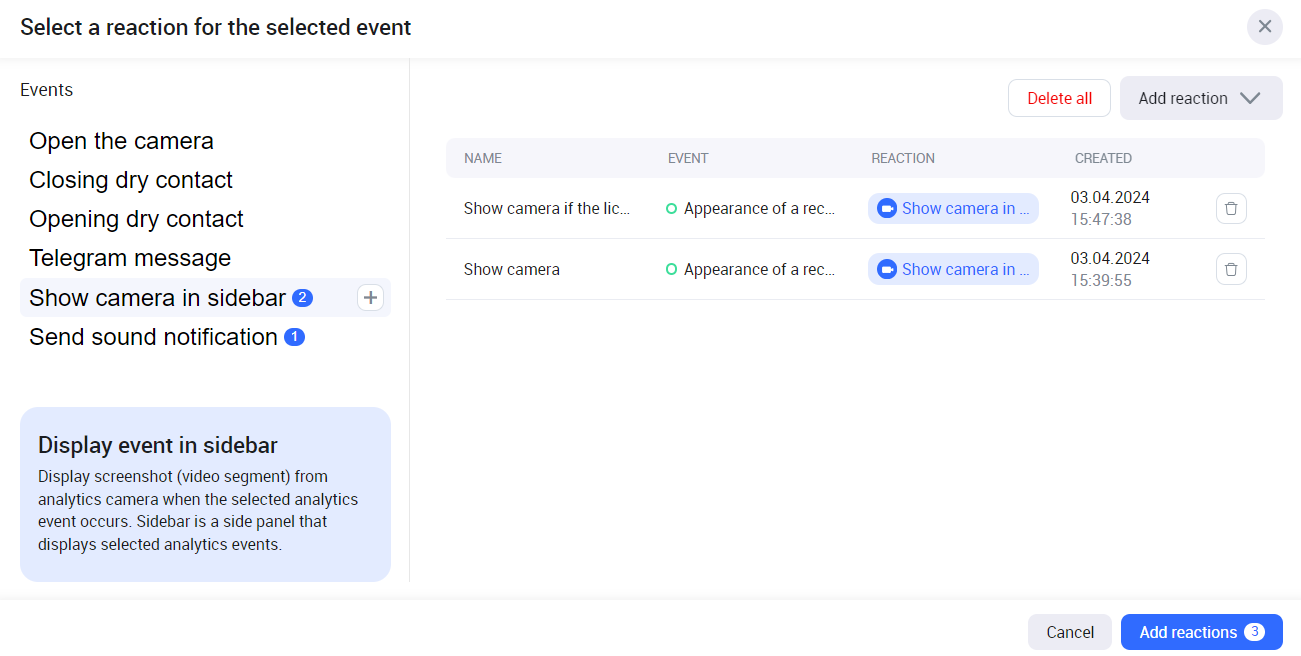Click camera reaction chip in first row
The image size is (1301, 656).
pyautogui.click(x=953, y=209)
